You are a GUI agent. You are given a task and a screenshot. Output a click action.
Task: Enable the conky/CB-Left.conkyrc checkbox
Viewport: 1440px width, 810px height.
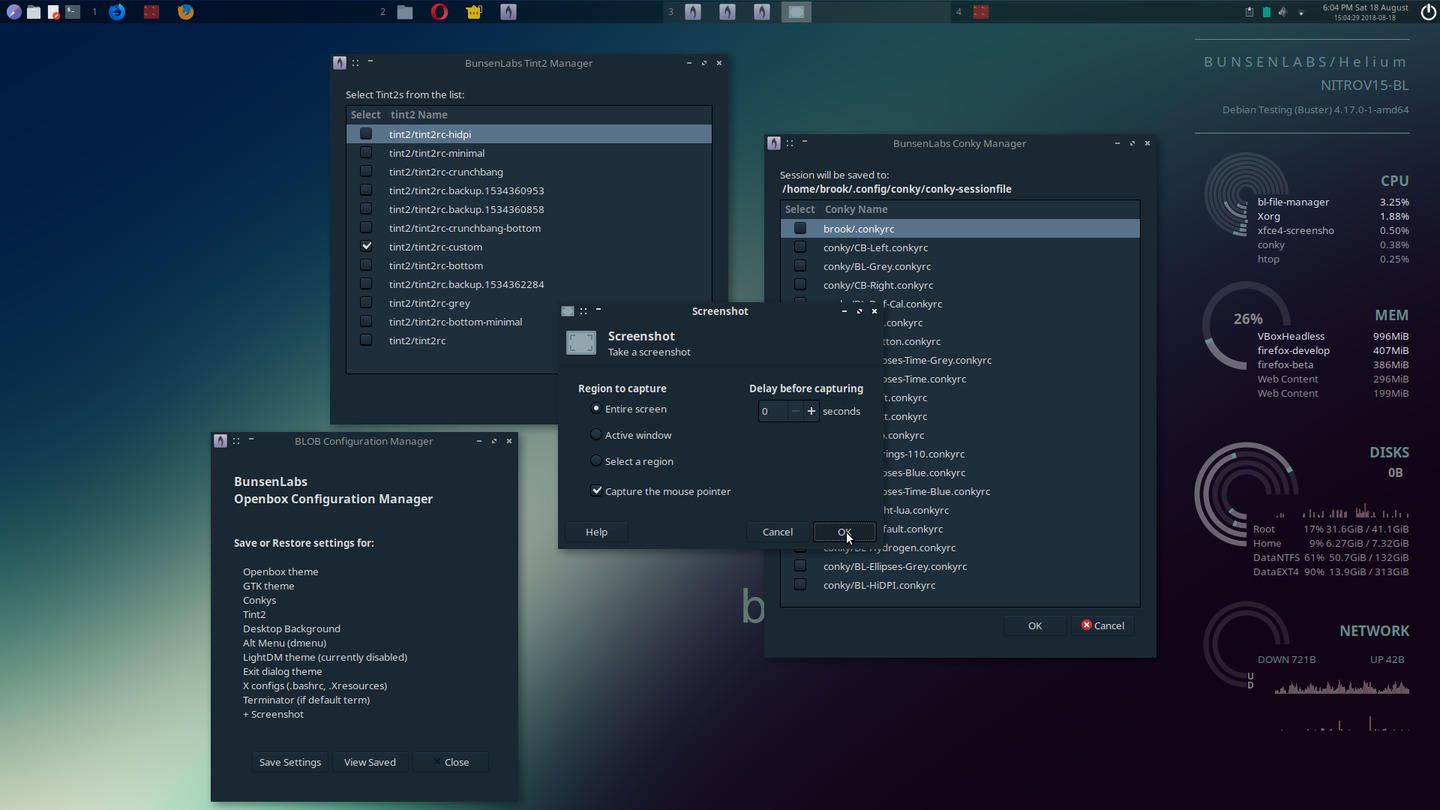pyautogui.click(x=800, y=247)
